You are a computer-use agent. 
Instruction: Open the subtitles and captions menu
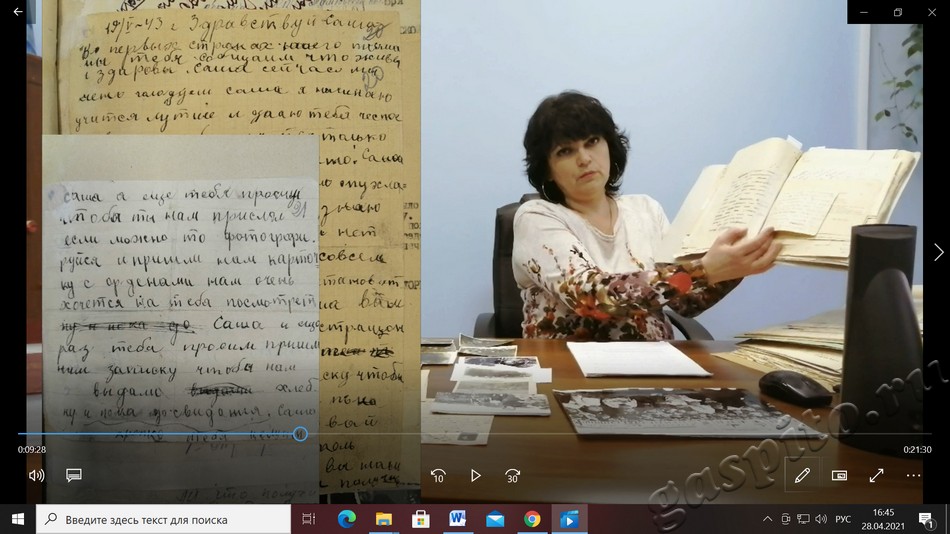click(74, 475)
